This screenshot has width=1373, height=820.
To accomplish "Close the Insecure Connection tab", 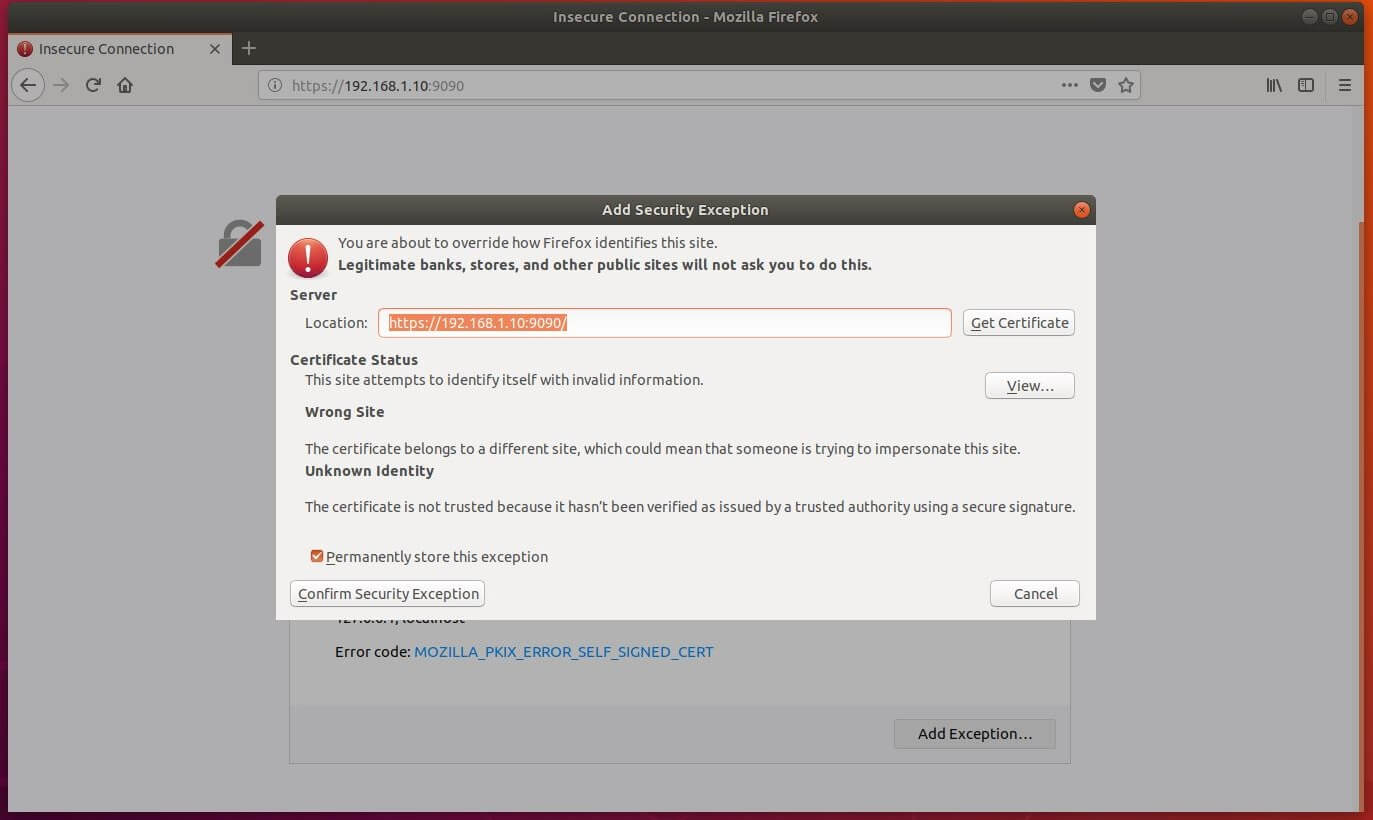I will click(214, 49).
